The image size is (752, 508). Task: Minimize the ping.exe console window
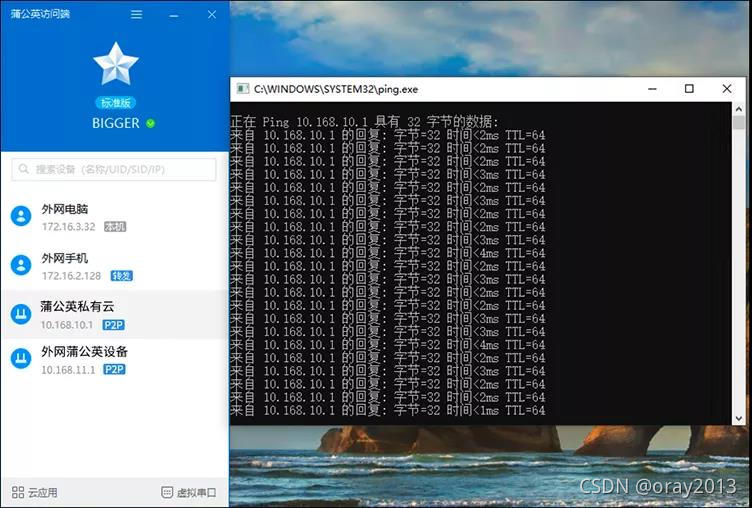[652, 89]
